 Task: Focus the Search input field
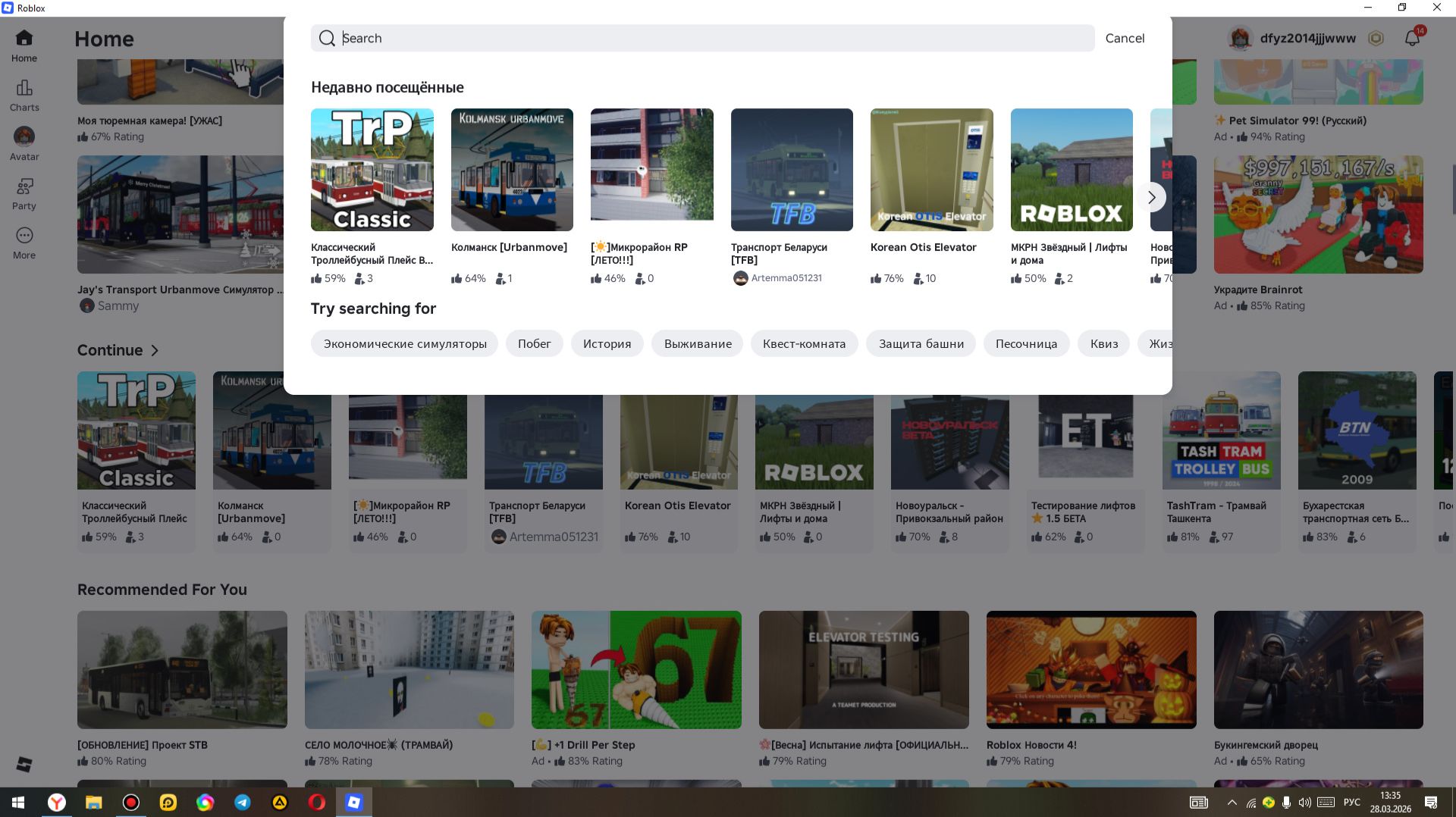tap(703, 38)
